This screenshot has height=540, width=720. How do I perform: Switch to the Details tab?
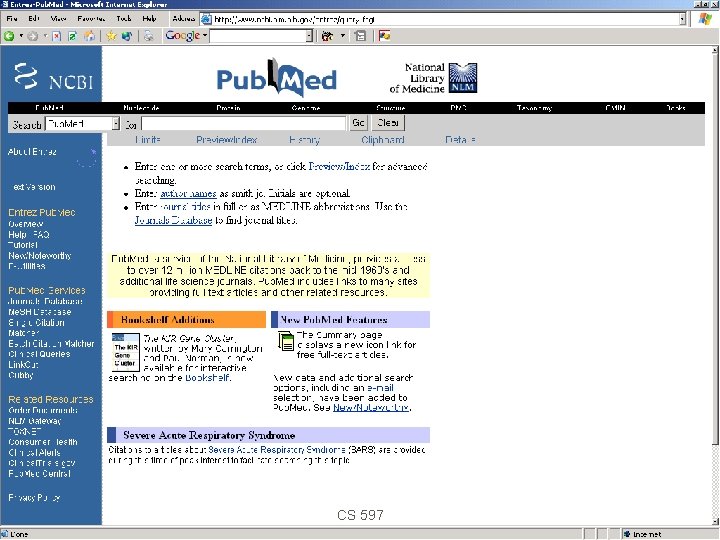(x=460, y=140)
